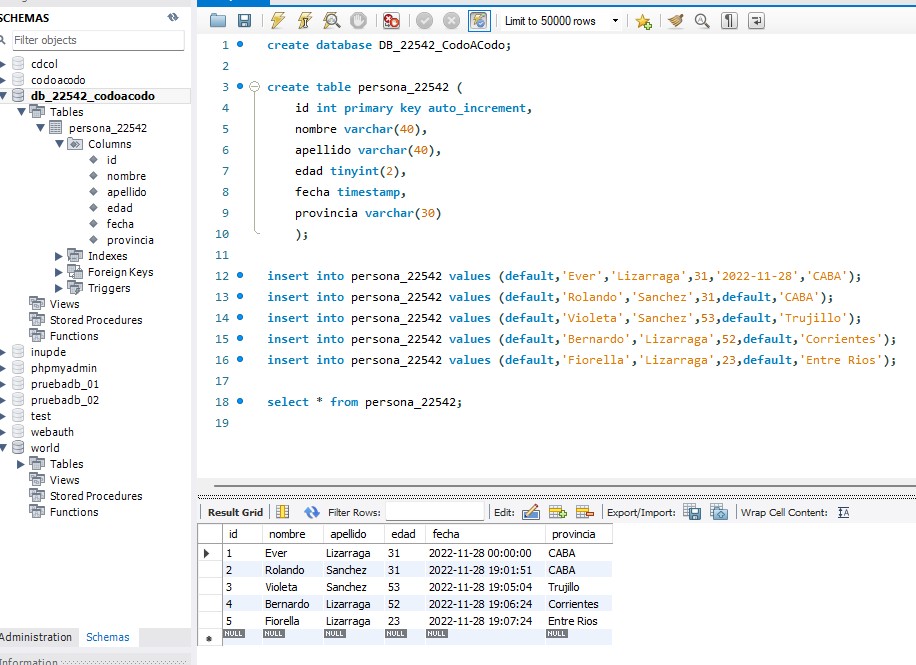
Task: Click the Filter objects search field
Action: 97,40
